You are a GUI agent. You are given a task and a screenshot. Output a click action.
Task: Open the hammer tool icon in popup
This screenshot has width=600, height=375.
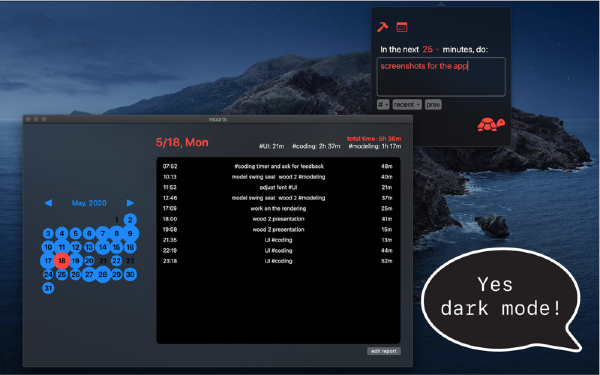(x=382, y=27)
